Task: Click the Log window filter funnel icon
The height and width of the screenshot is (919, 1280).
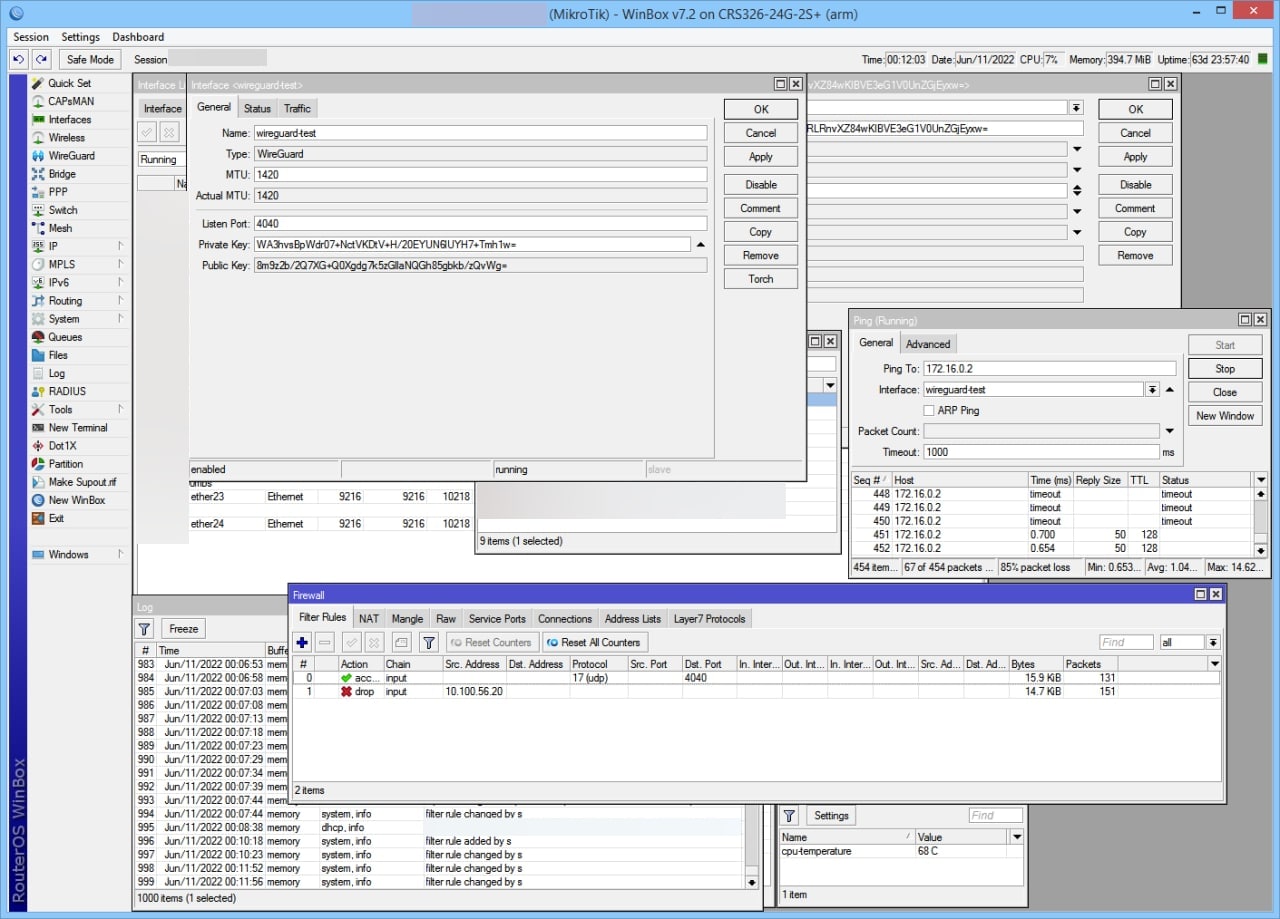Action: click(144, 628)
